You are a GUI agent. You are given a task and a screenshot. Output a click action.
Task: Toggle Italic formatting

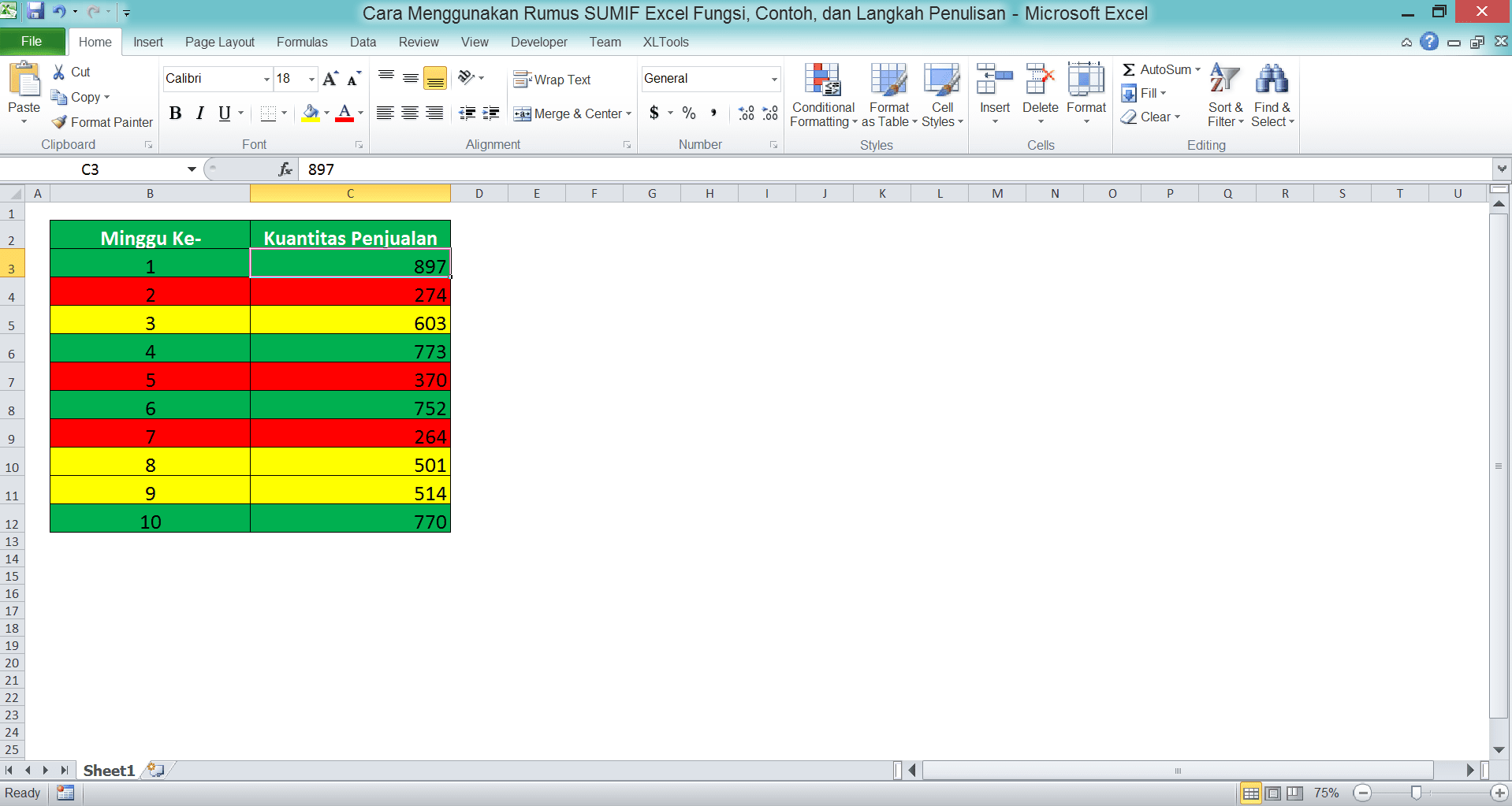point(200,113)
